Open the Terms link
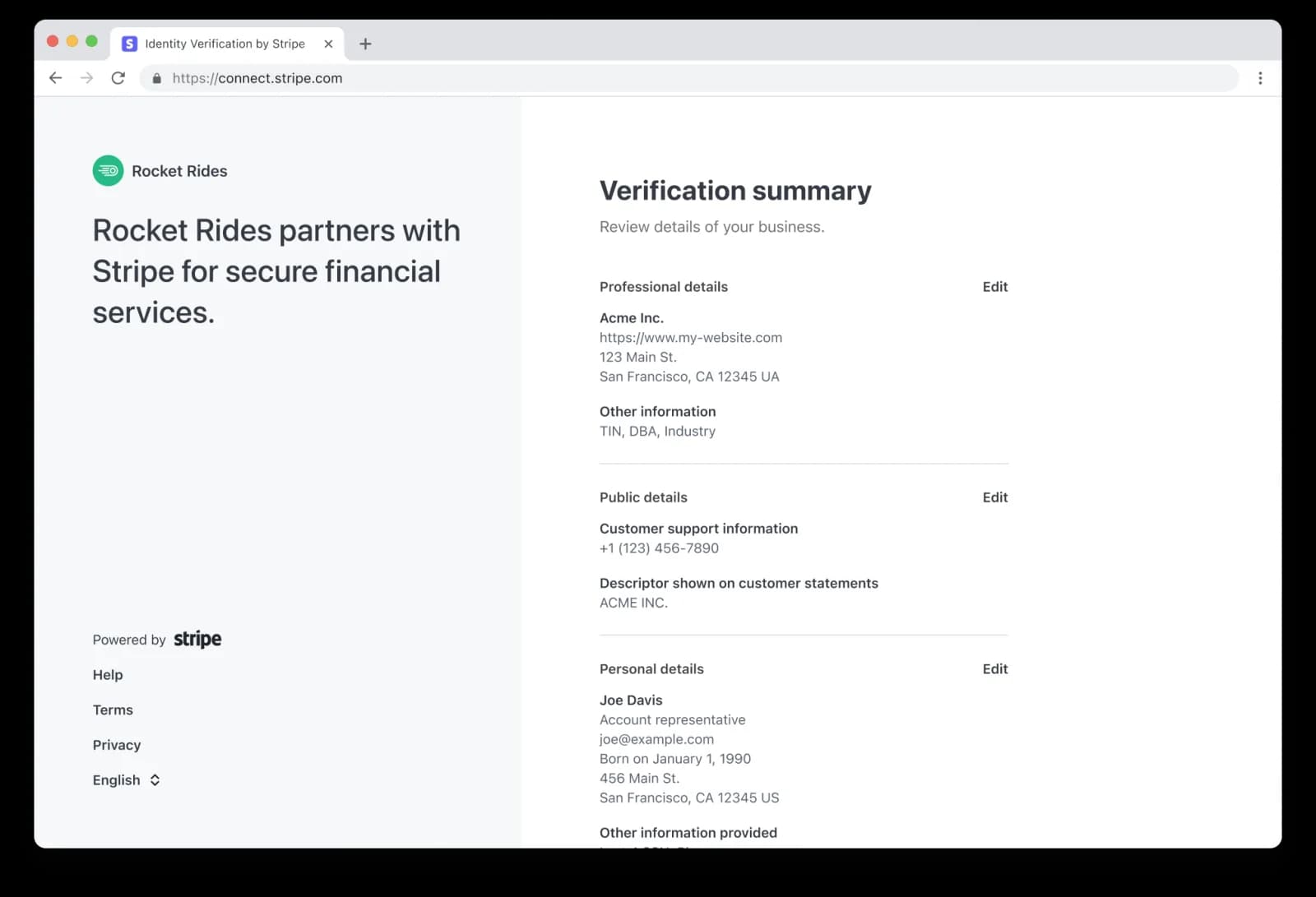 click(x=113, y=710)
